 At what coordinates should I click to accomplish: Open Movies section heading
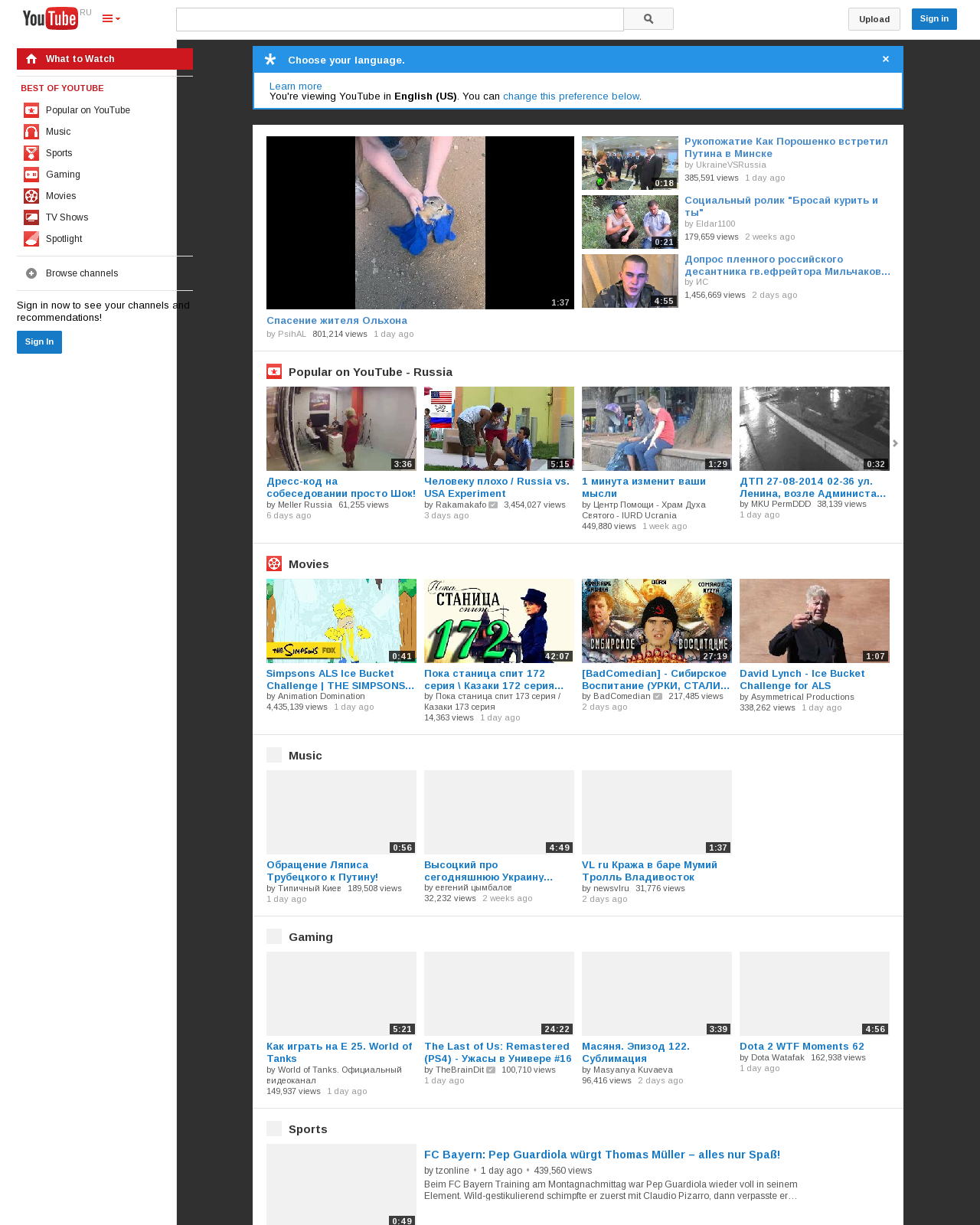point(309,564)
